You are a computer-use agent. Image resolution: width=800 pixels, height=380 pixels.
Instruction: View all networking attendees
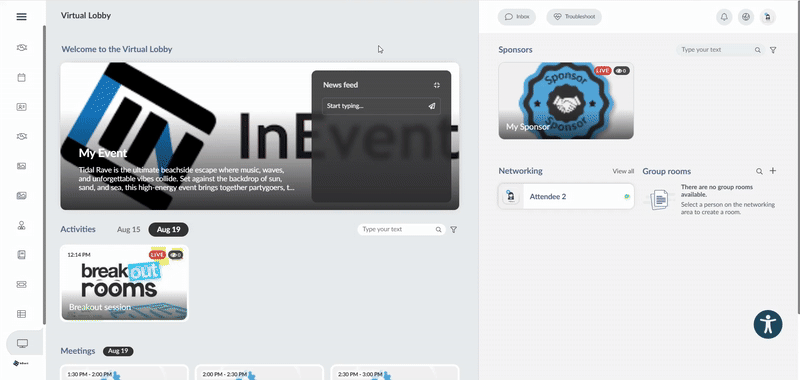(x=623, y=171)
